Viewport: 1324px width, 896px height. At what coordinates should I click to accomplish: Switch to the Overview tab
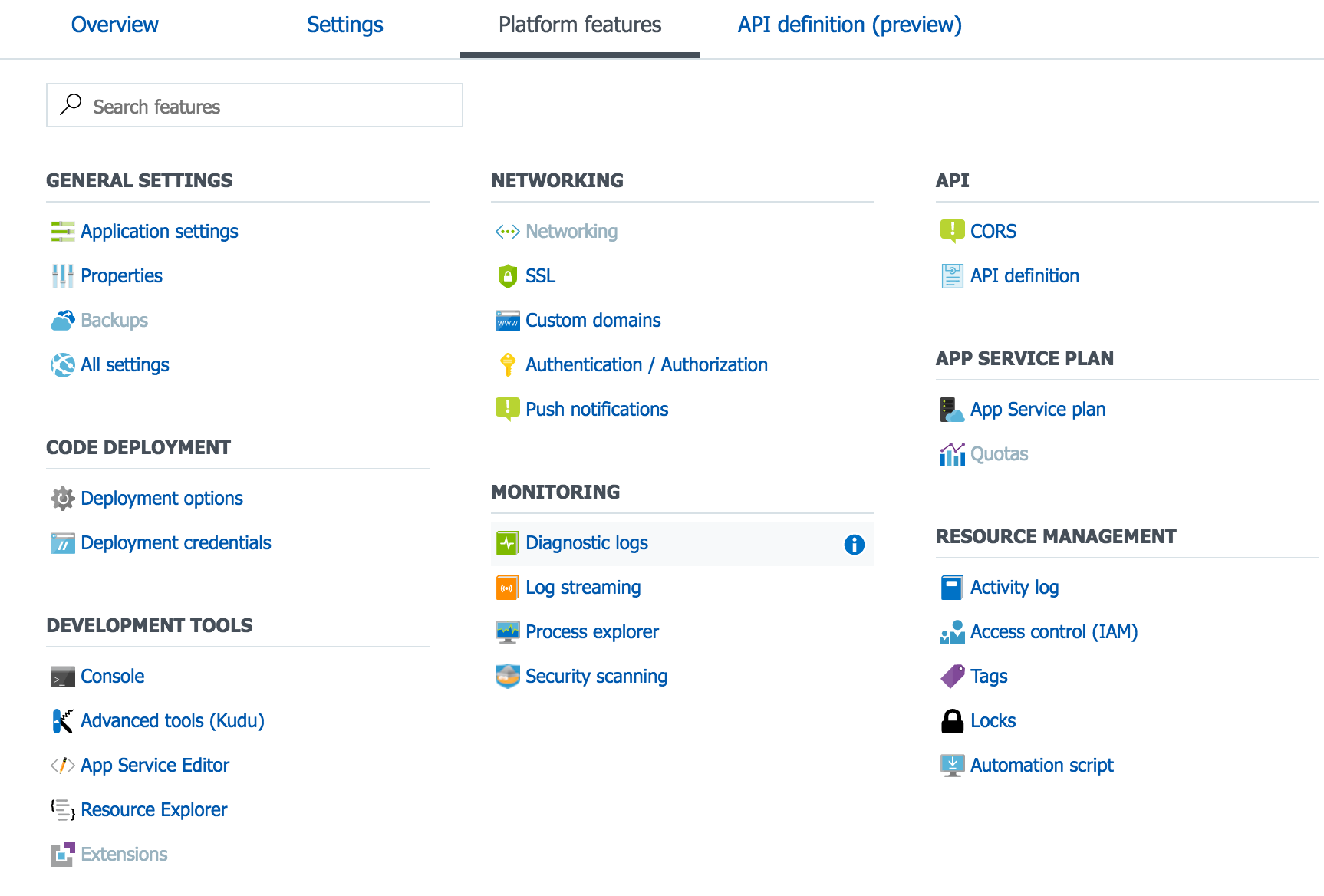tap(115, 25)
